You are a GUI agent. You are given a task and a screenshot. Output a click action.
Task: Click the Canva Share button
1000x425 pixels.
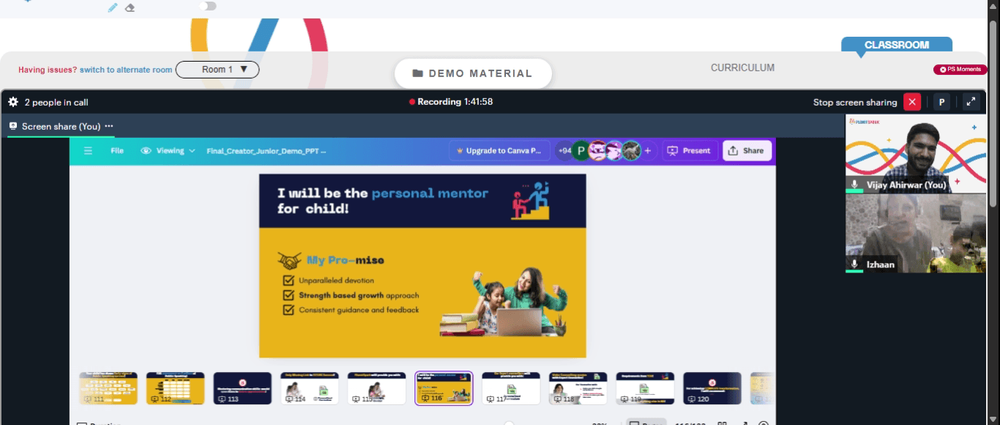point(747,151)
